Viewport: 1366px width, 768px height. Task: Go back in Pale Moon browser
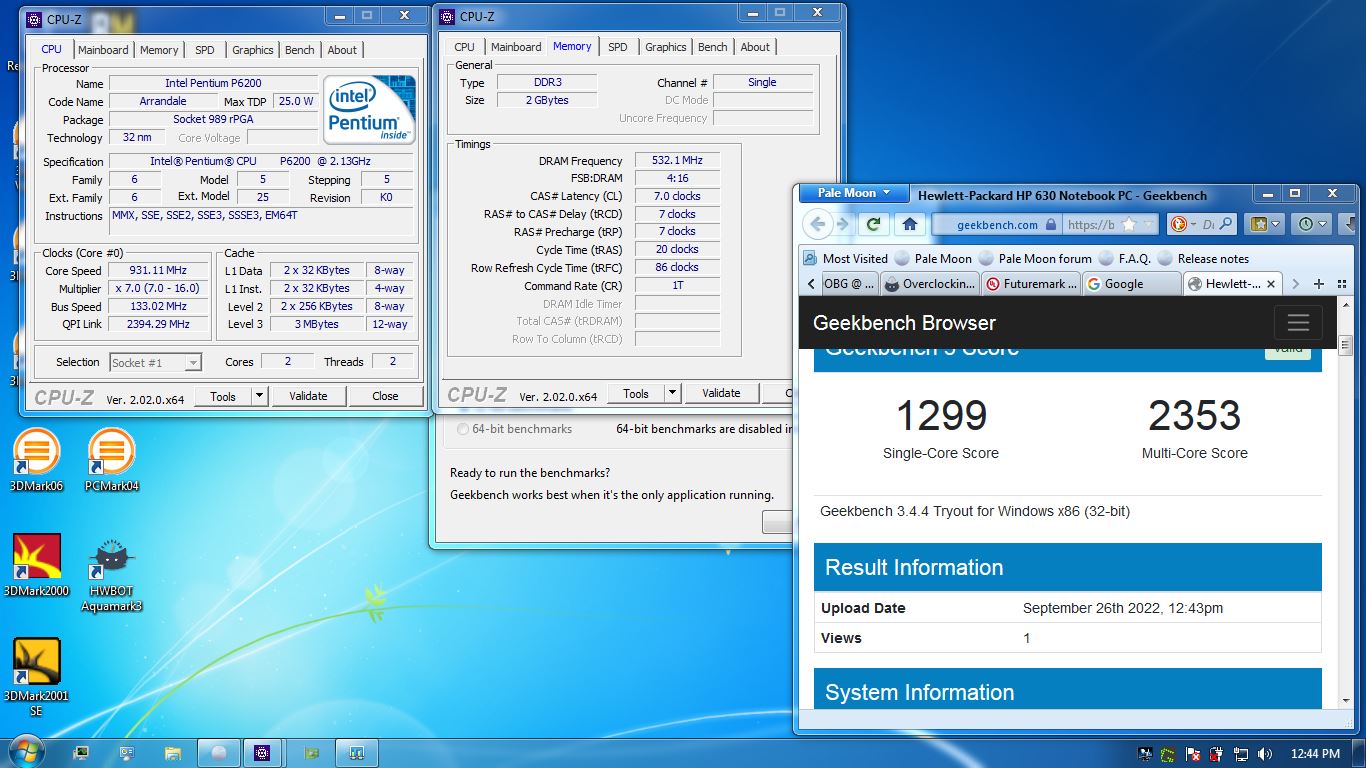[818, 224]
